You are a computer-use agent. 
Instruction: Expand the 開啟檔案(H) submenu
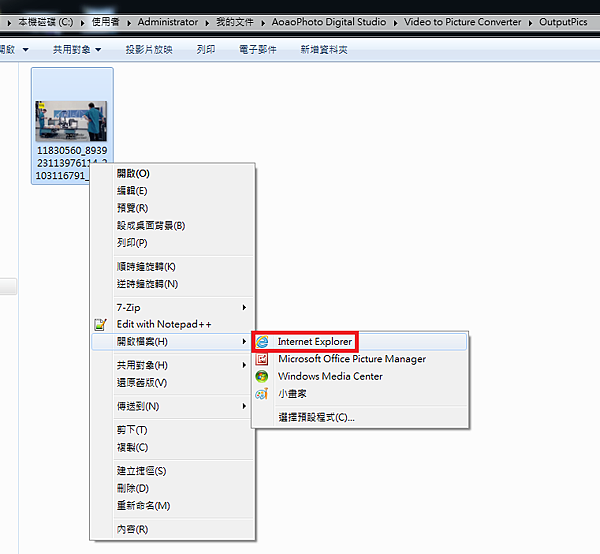coord(173,342)
